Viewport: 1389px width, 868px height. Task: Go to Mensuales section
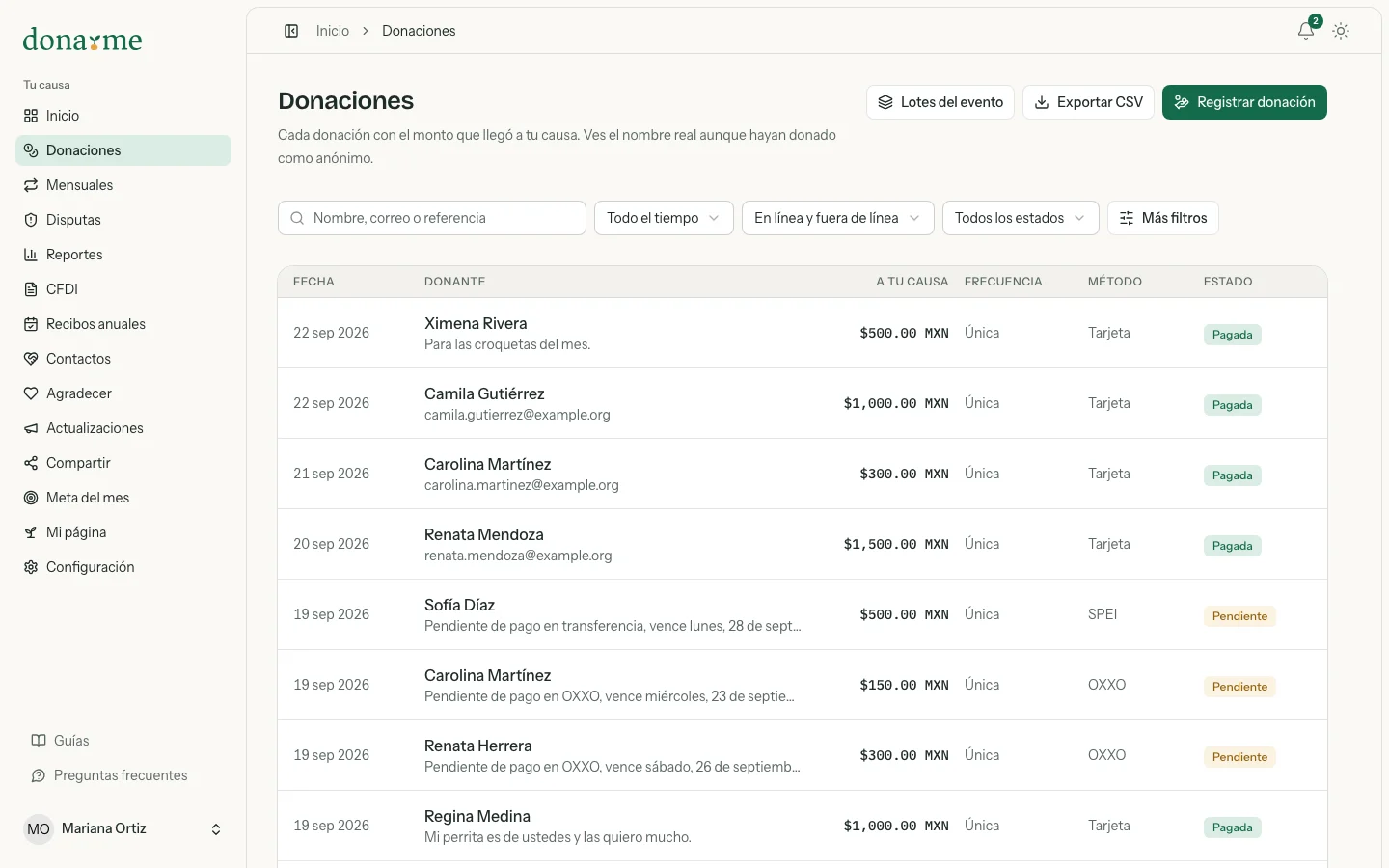(123, 185)
